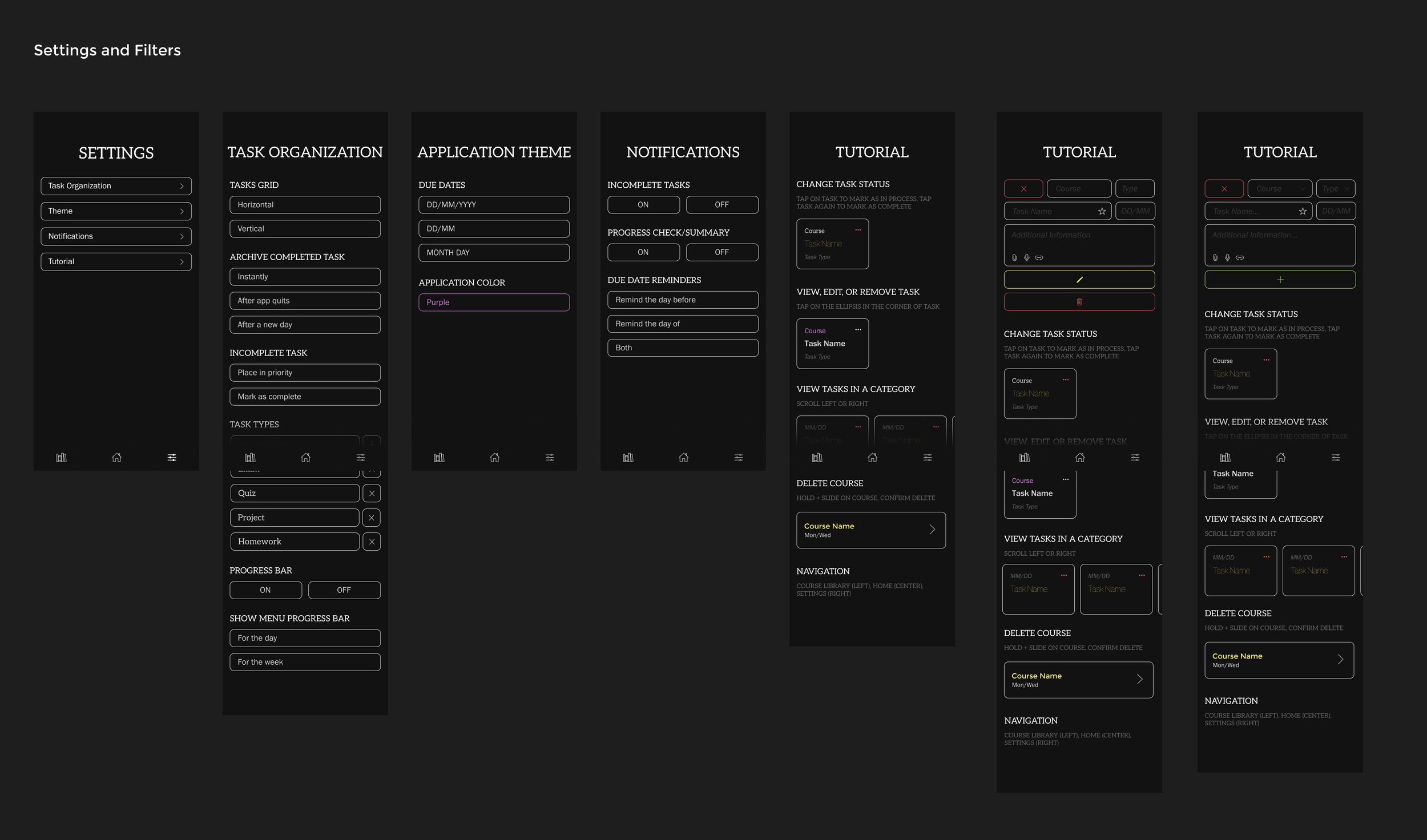
Task: Remove the Quiz task type
Action: click(372, 493)
